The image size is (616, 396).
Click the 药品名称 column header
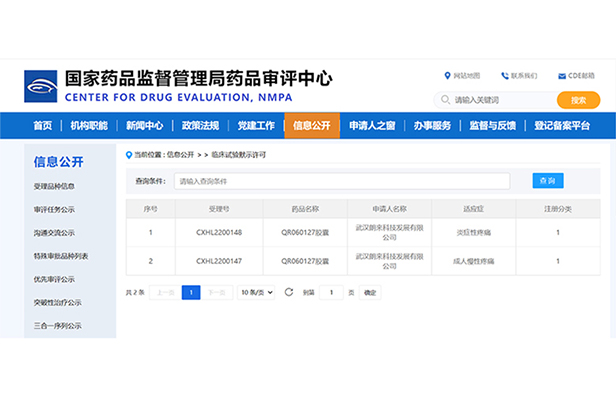tap(305, 209)
